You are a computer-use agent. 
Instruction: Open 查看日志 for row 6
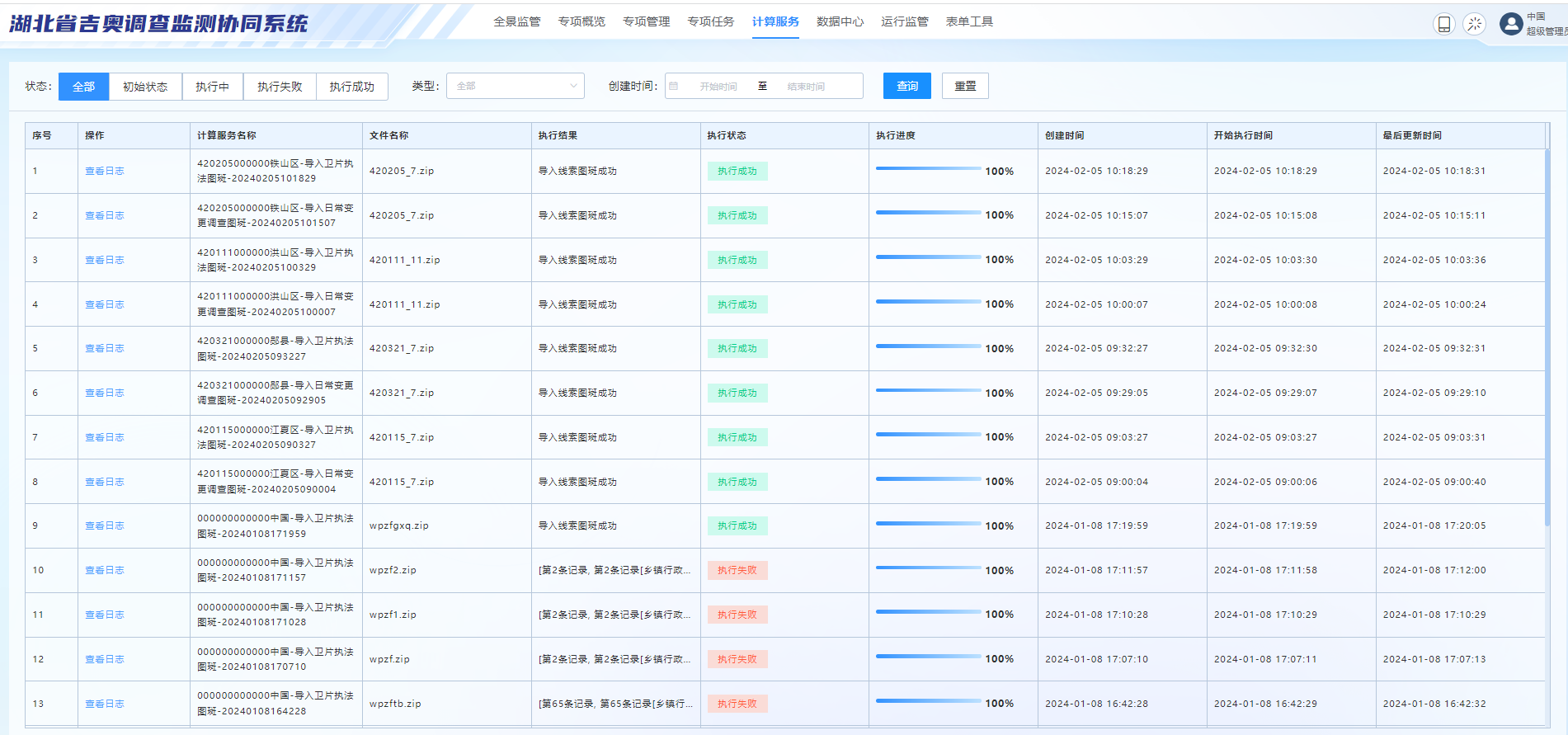coord(105,393)
